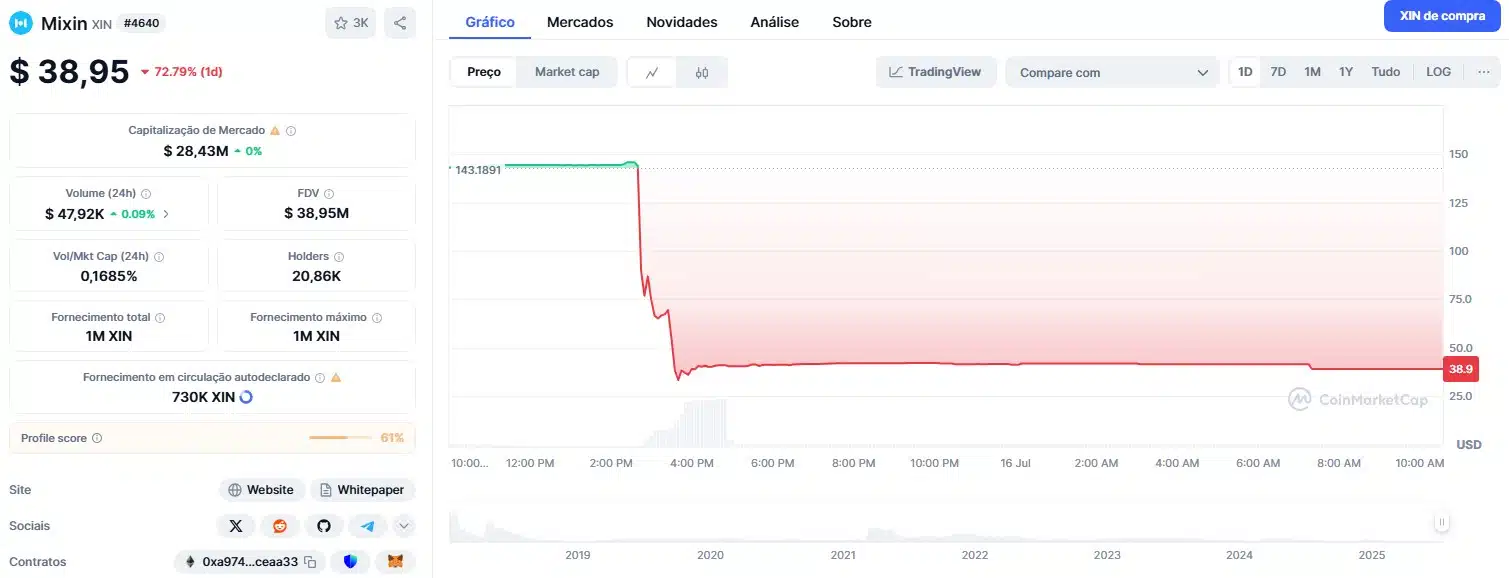Click the XIN de compra button
This screenshot has width=1509, height=578.
click(x=1442, y=16)
